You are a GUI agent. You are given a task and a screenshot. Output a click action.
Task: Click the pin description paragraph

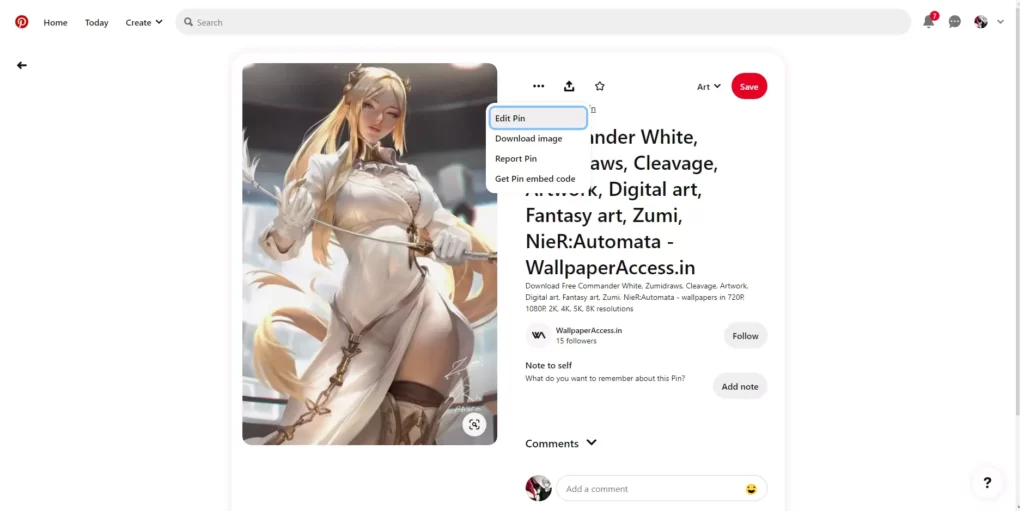(637, 297)
